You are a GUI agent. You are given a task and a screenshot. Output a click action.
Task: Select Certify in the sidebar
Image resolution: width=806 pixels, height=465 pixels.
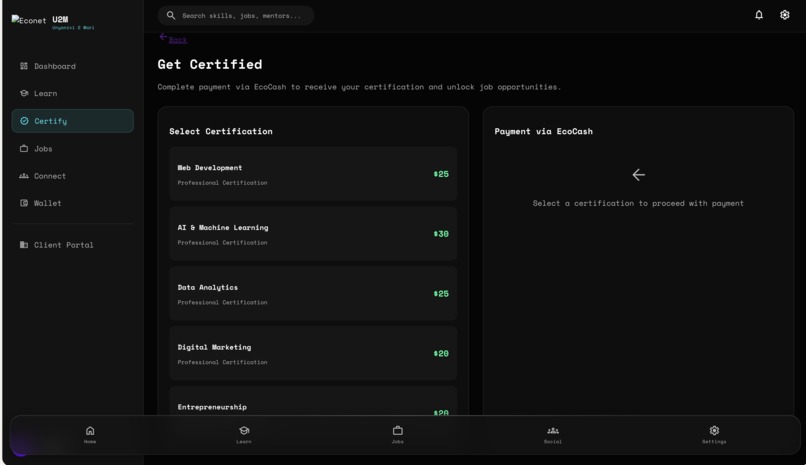click(x=72, y=121)
